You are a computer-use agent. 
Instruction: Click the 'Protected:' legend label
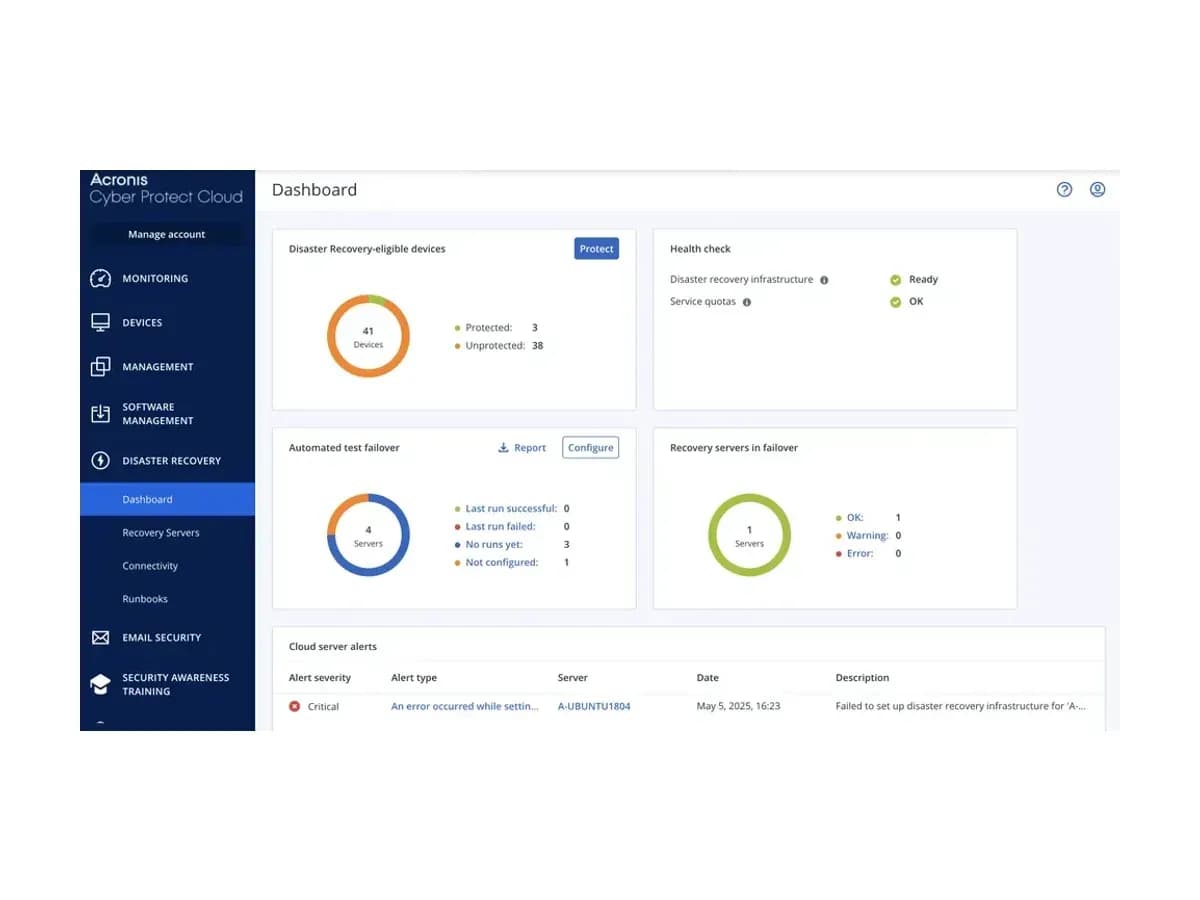coord(488,328)
